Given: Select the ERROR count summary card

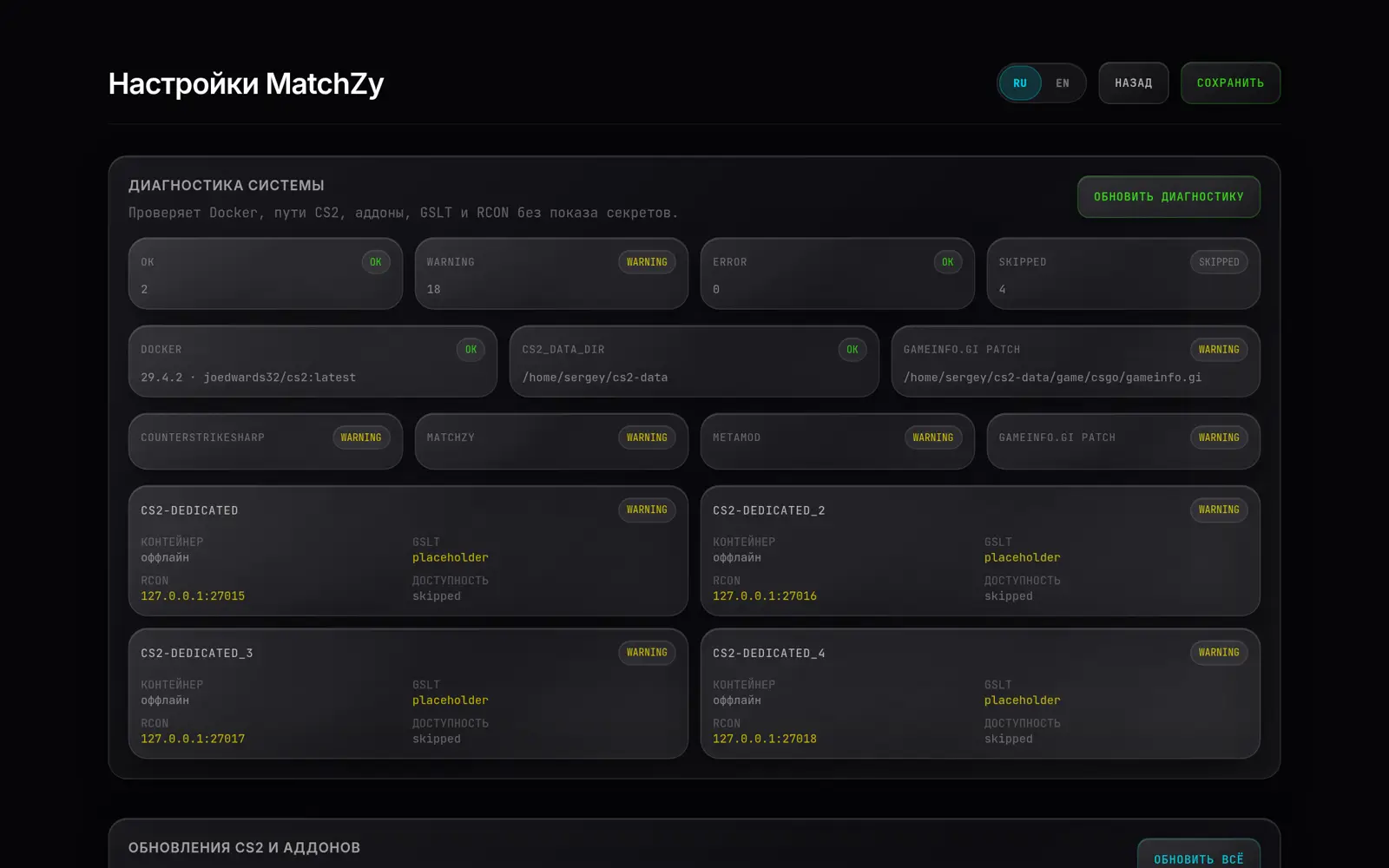Looking at the screenshot, I should (838, 273).
